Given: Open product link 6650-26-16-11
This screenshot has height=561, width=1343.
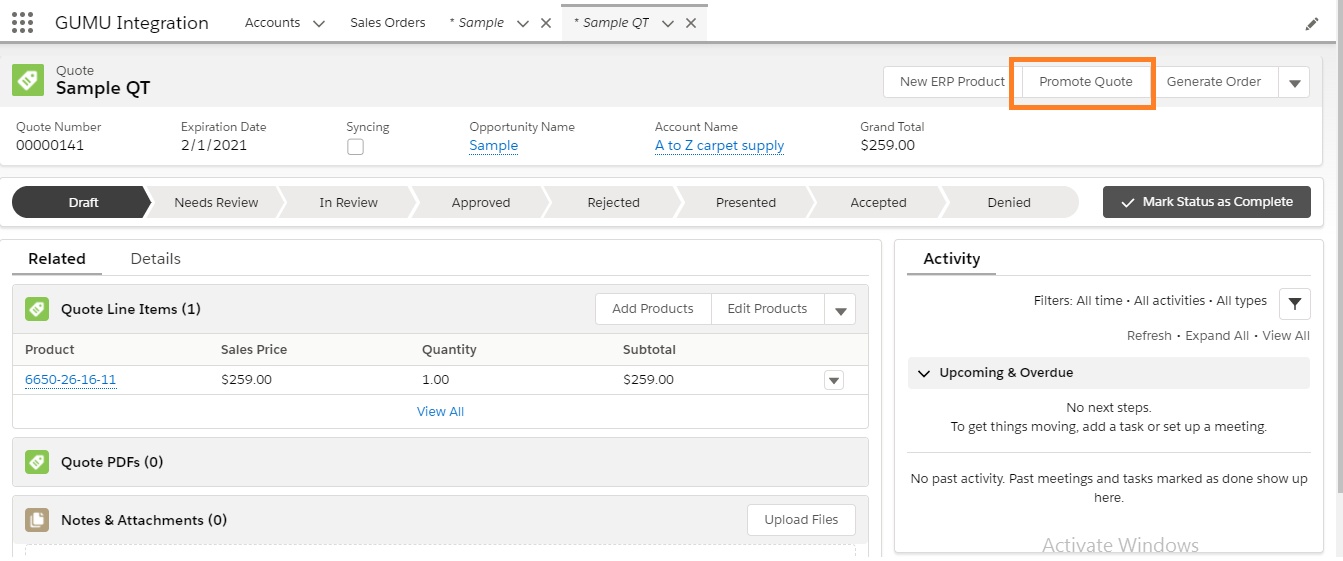Looking at the screenshot, I should [71, 380].
